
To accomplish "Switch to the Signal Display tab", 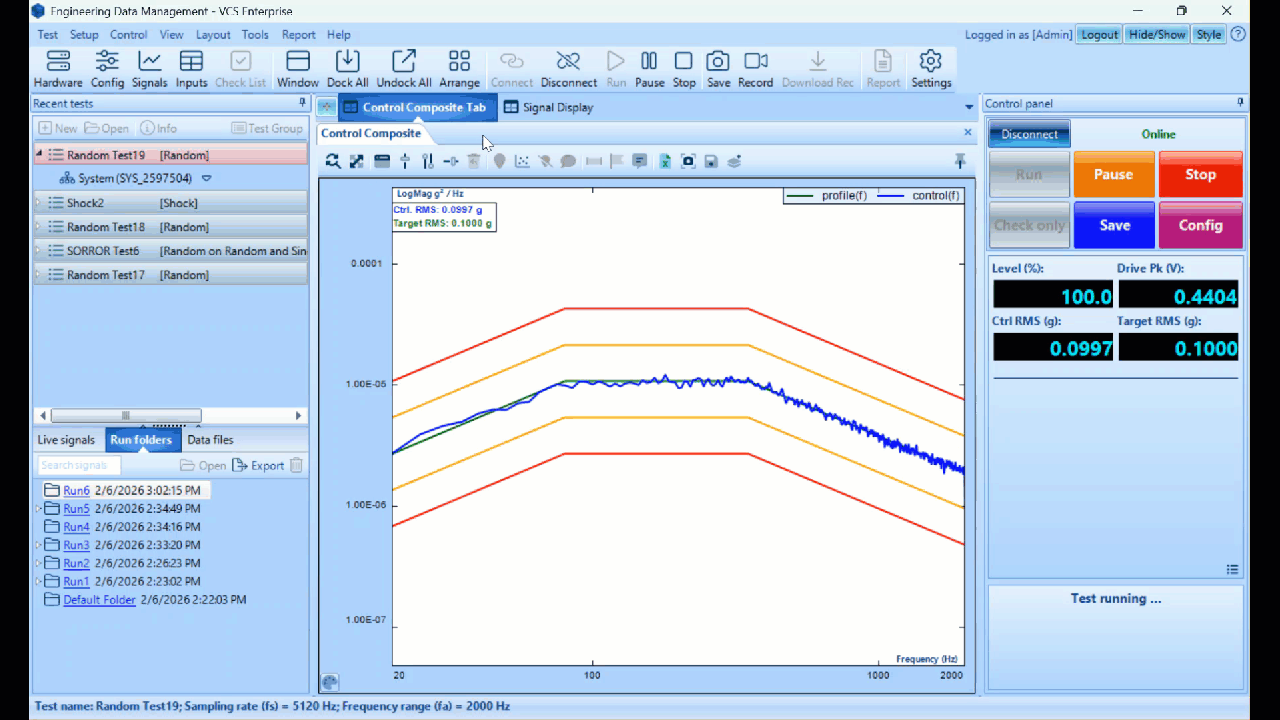I will (x=547, y=107).
